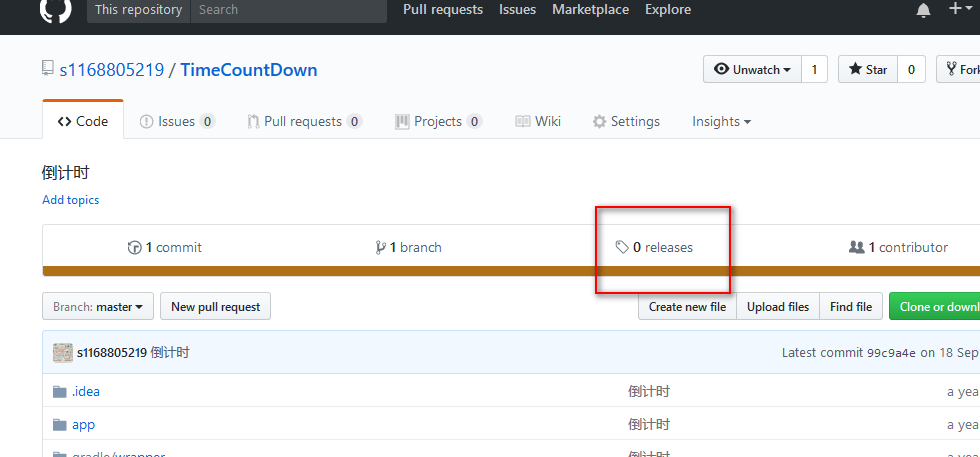980x457 pixels.
Task: Select the Code tab
Action: pyautogui.click(x=83, y=121)
